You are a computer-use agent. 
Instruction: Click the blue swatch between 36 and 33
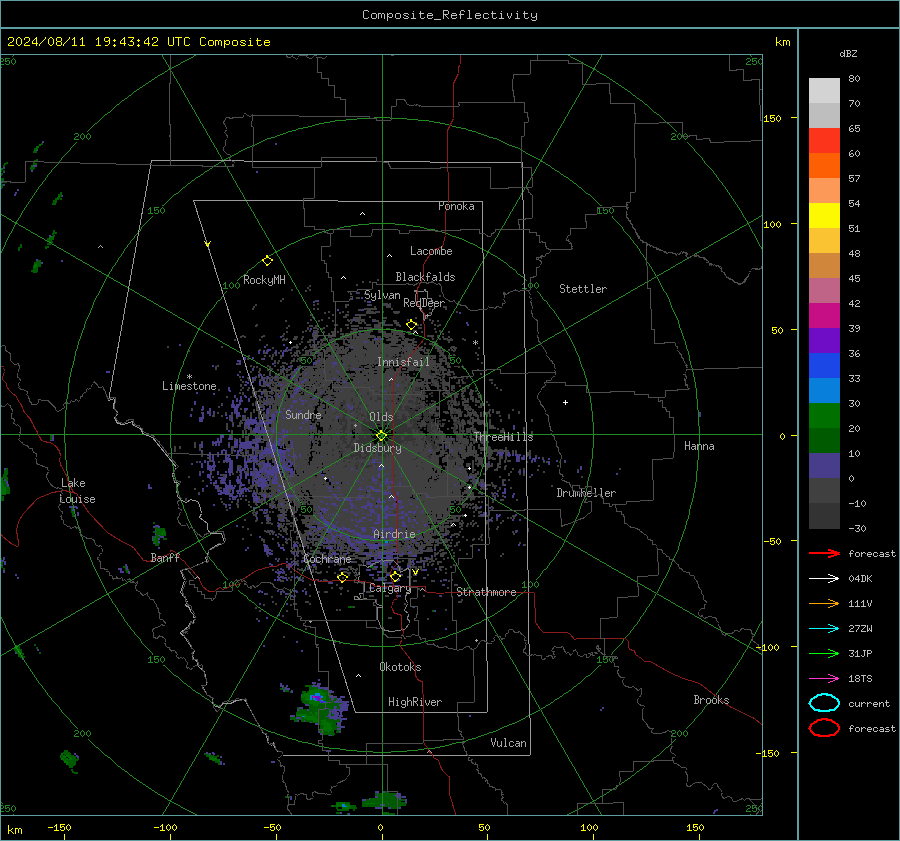(824, 365)
